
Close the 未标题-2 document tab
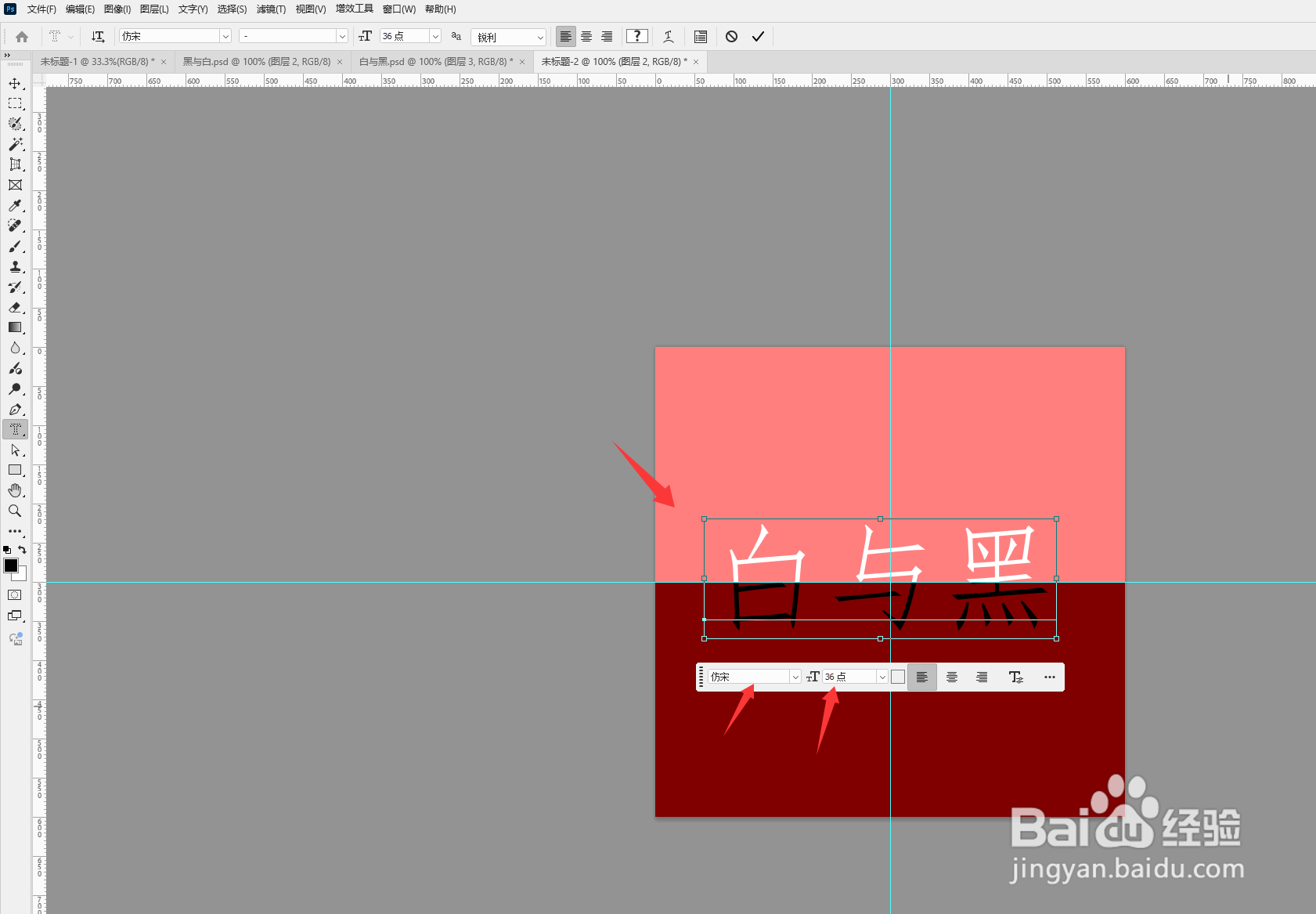696,62
